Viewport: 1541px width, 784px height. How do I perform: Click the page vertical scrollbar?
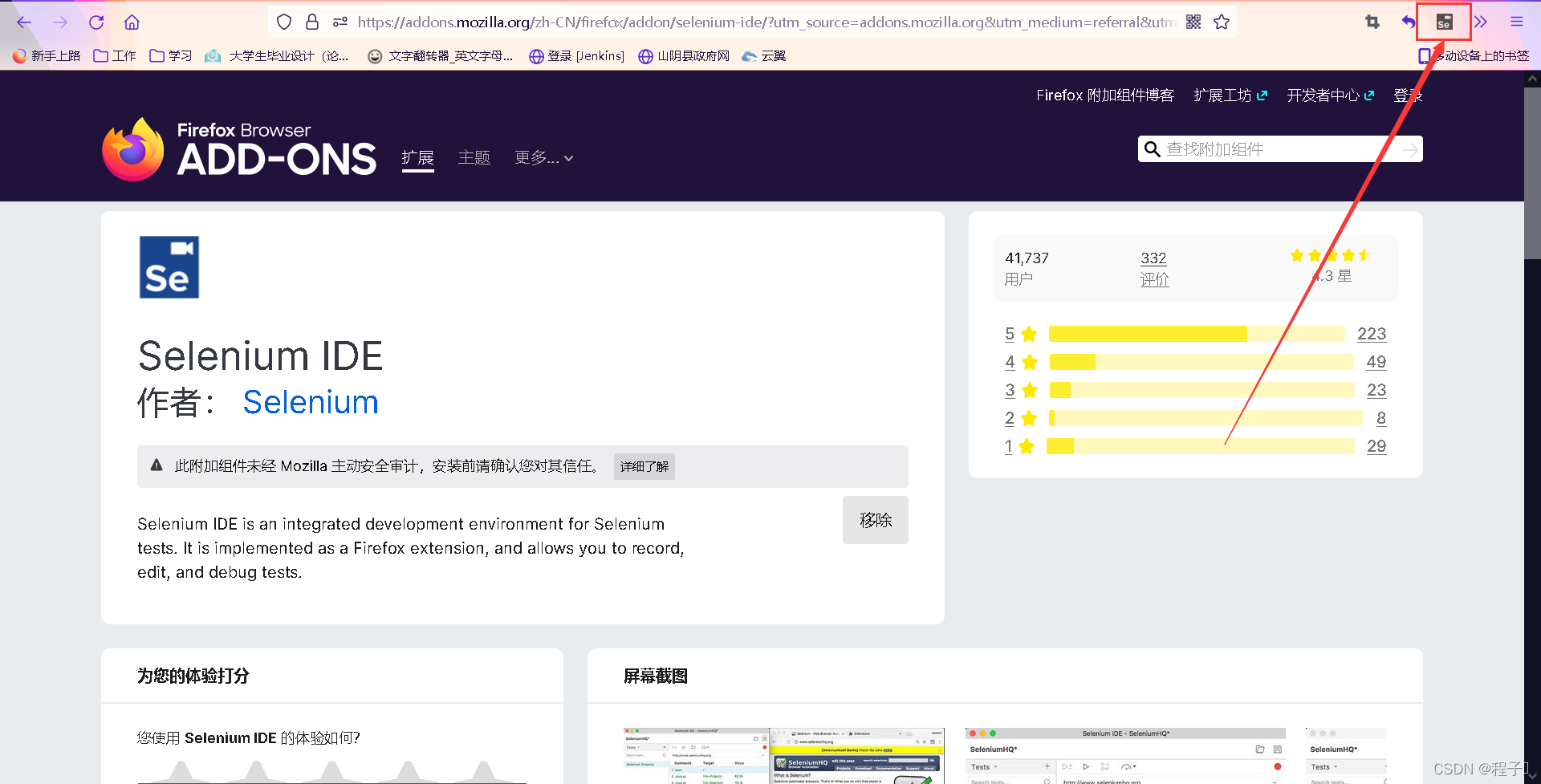point(1532,173)
